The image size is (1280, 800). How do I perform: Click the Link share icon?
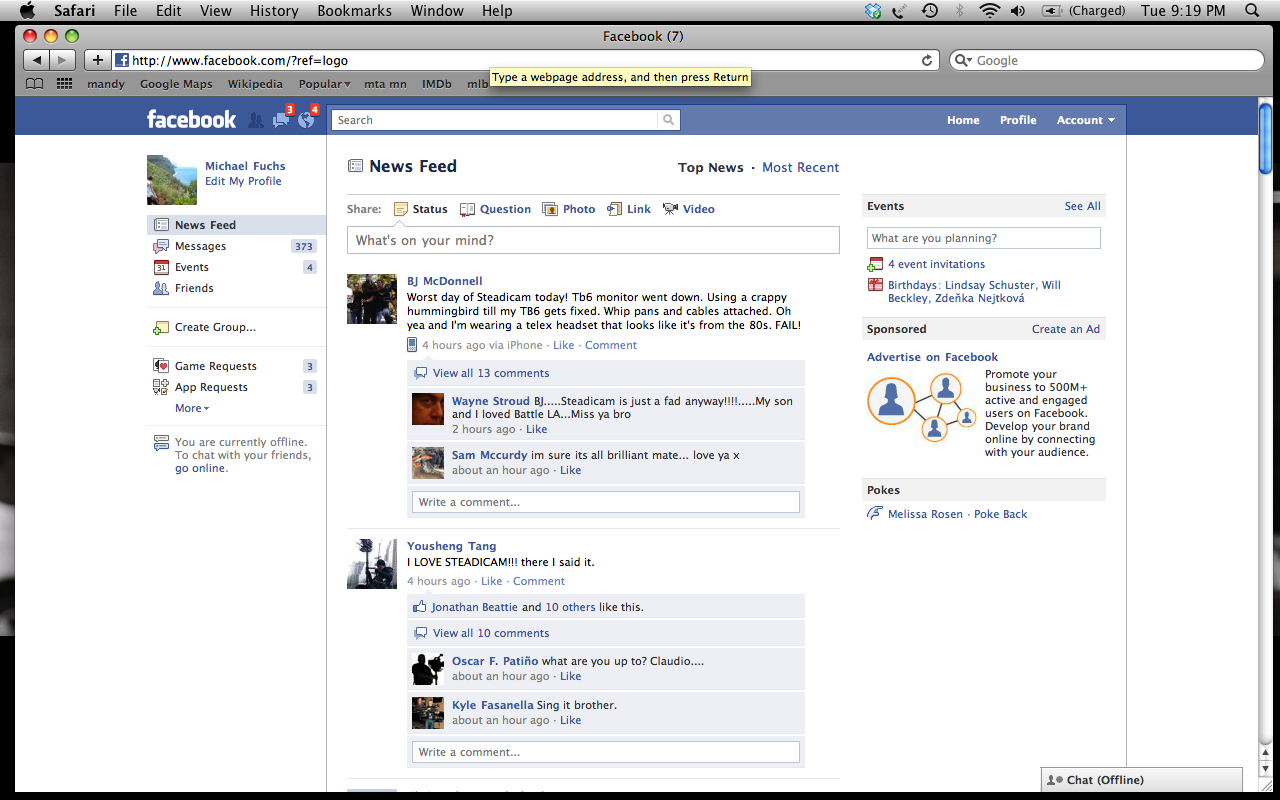click(x=615, y=209)
